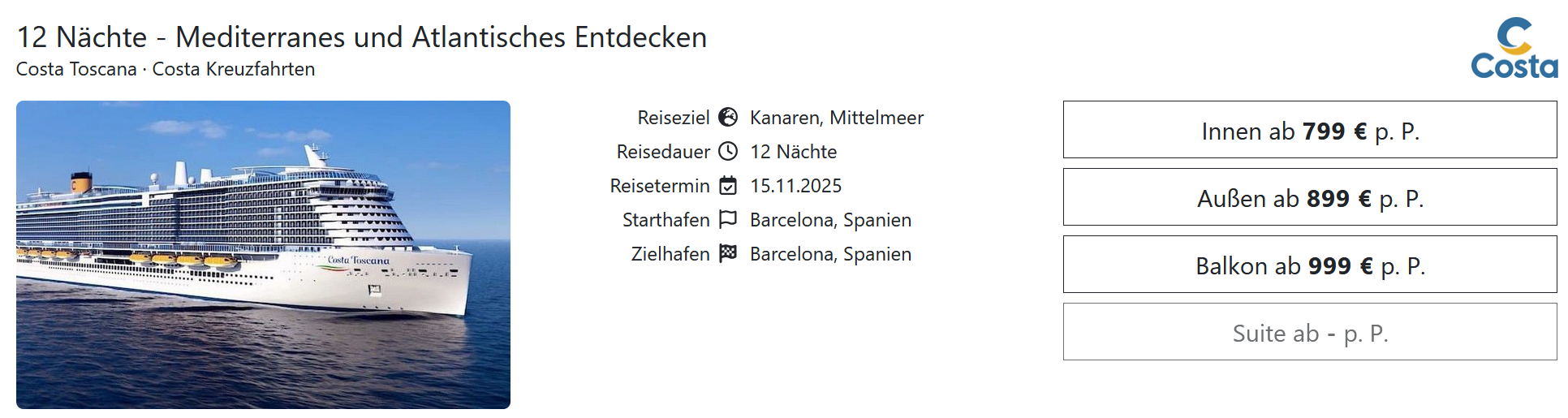
Task: Click the globe icon beside Reiseziel
Action: pyautogui.click(x=728, y=118)
